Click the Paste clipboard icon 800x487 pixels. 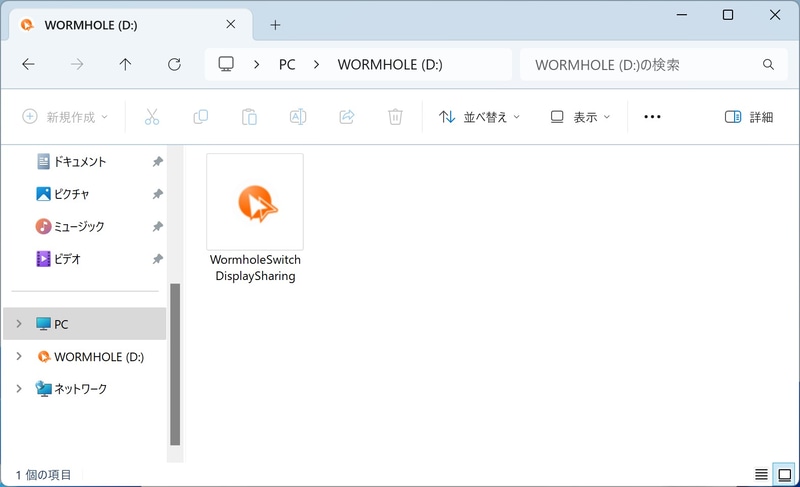tap(249, 117)
